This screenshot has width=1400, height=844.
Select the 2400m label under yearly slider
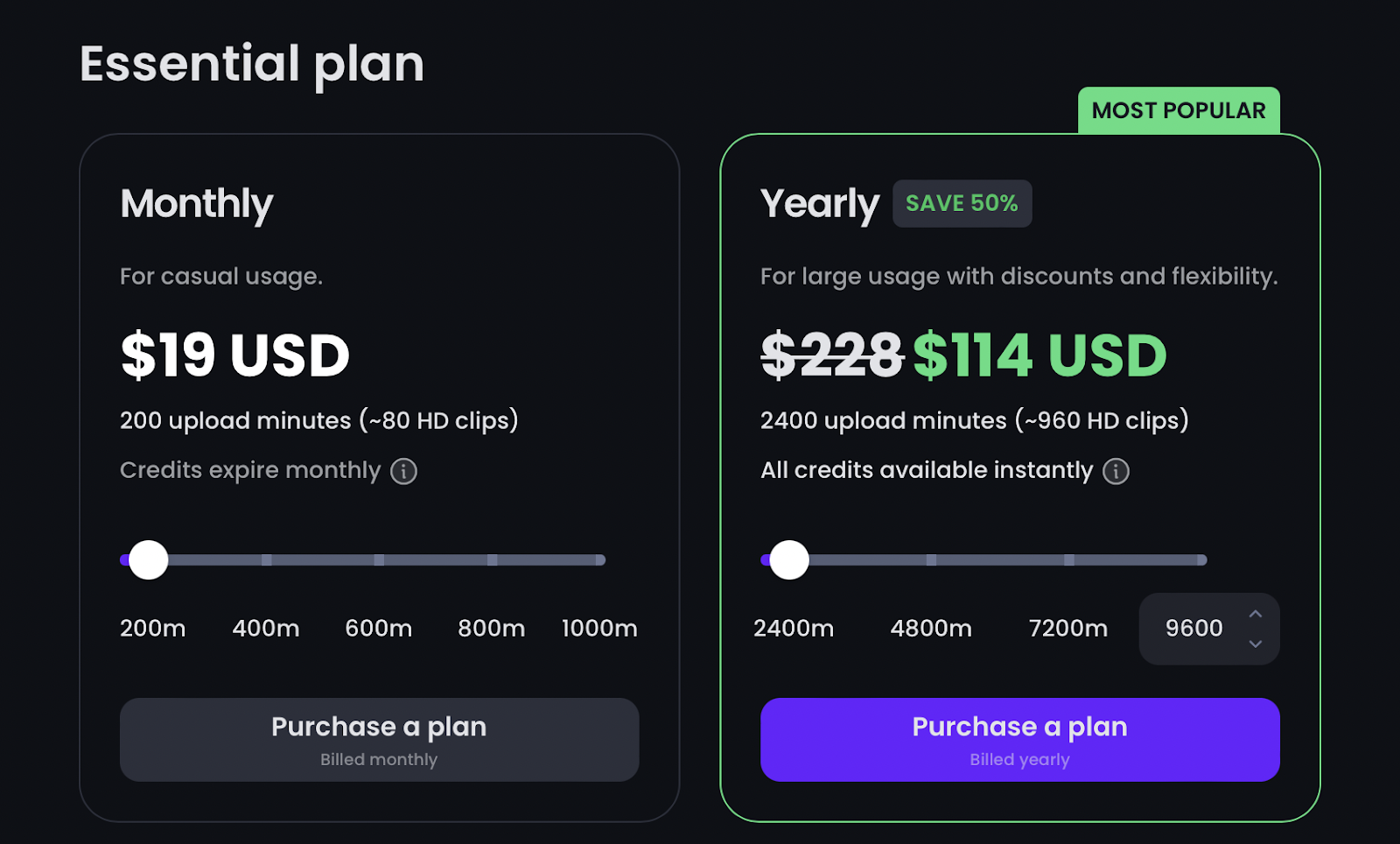[x=794, y=629]
